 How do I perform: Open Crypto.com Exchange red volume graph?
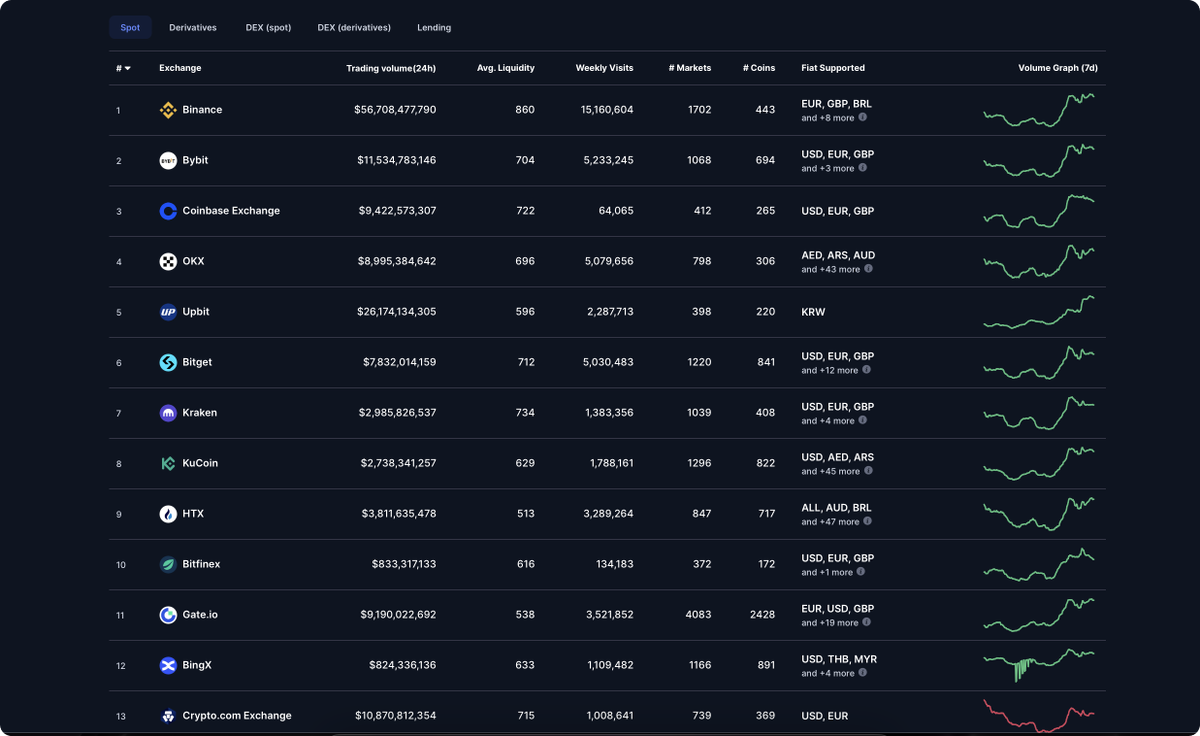pos(1039,716)
